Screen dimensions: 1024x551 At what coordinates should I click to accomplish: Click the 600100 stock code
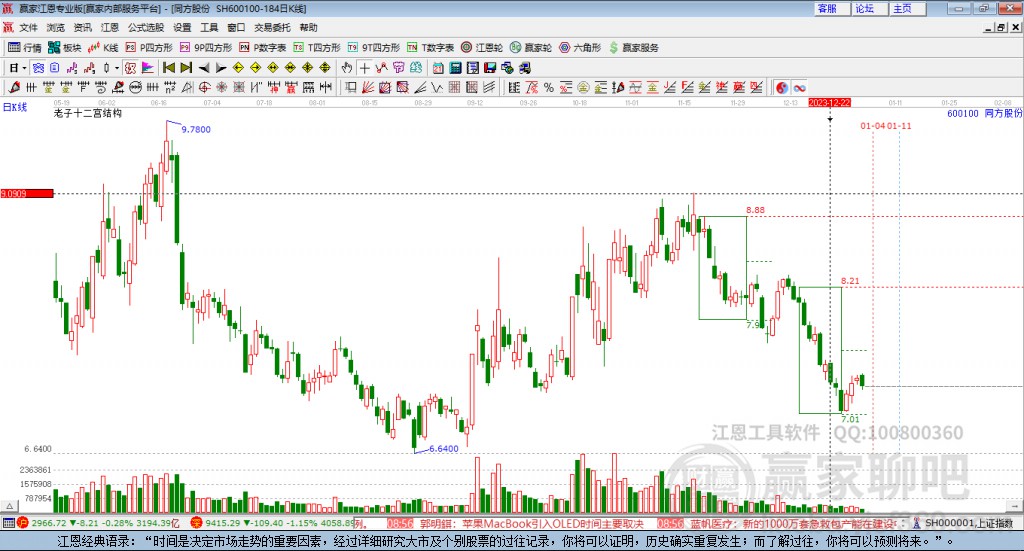[963, 113]
